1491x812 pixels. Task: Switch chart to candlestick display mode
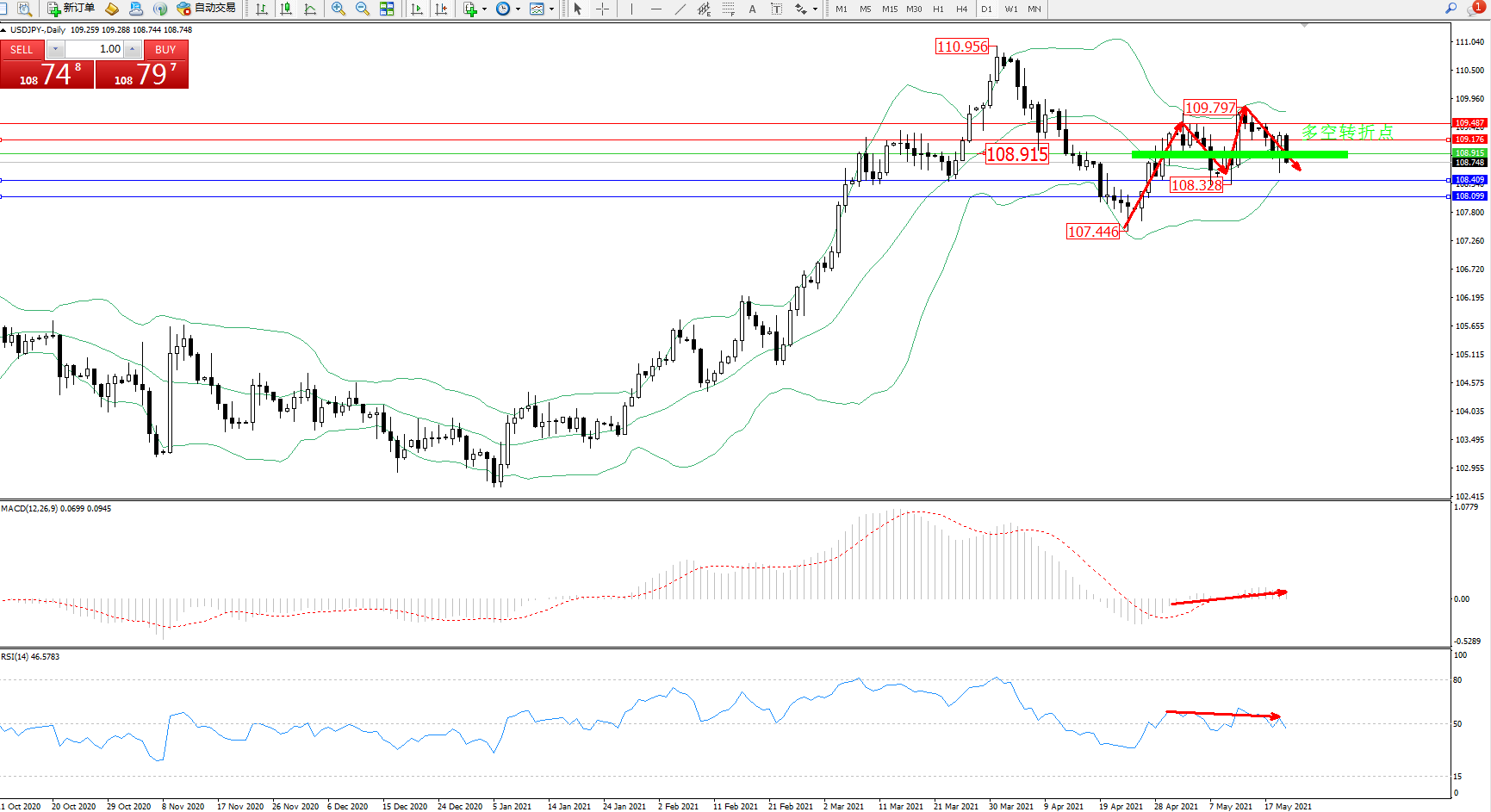pyautogui.click(x=286, y=9)
